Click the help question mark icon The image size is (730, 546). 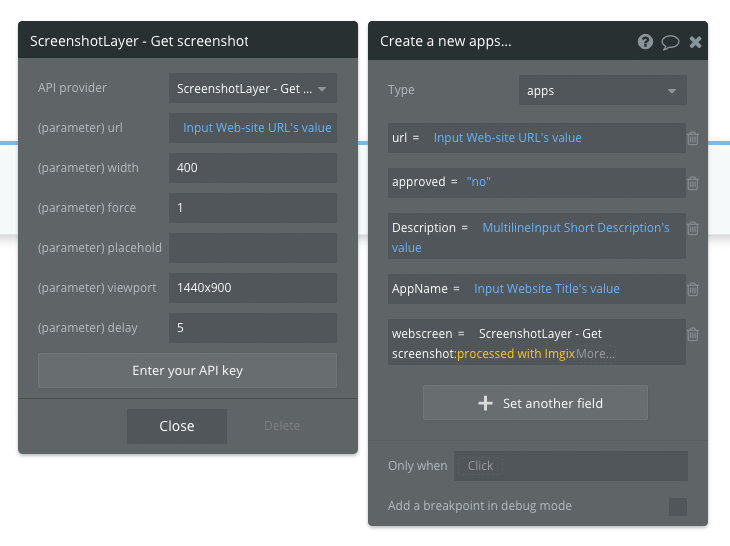(x=645, y=42)
